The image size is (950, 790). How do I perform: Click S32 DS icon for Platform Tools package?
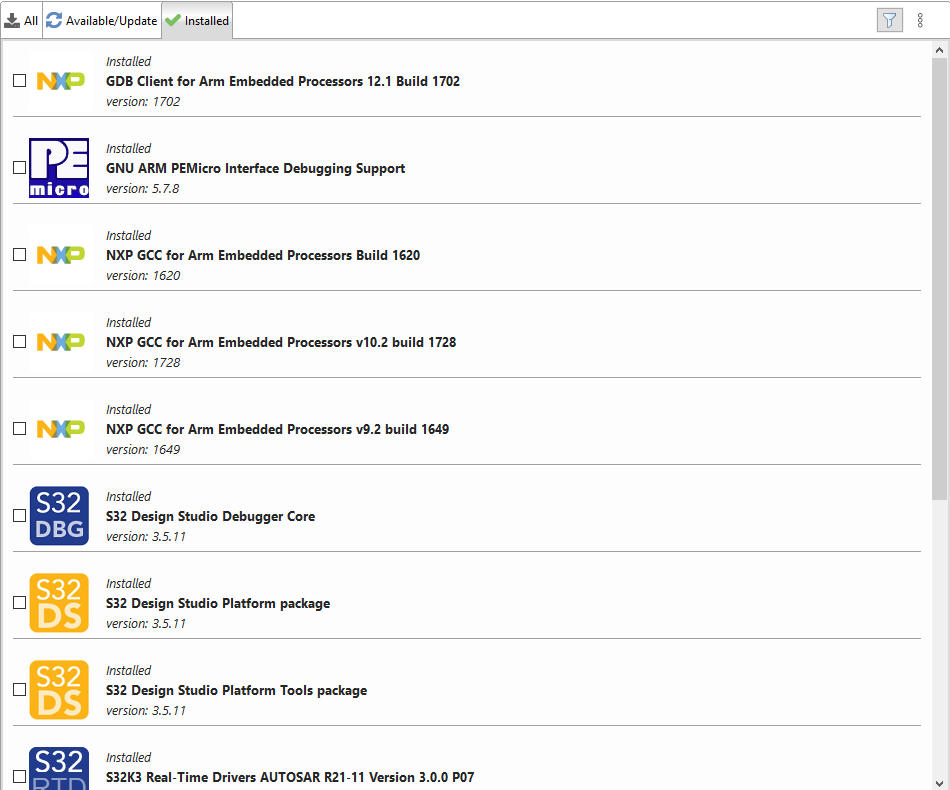[x=59, y=689]
